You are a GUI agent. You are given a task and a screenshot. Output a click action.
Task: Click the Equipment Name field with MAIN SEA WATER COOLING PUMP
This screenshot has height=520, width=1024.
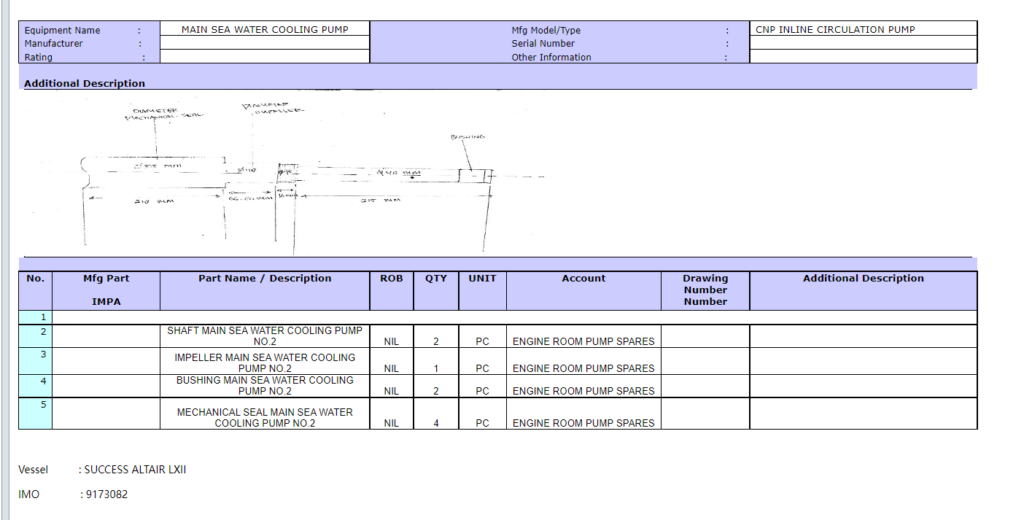click(x=265, y=29)
